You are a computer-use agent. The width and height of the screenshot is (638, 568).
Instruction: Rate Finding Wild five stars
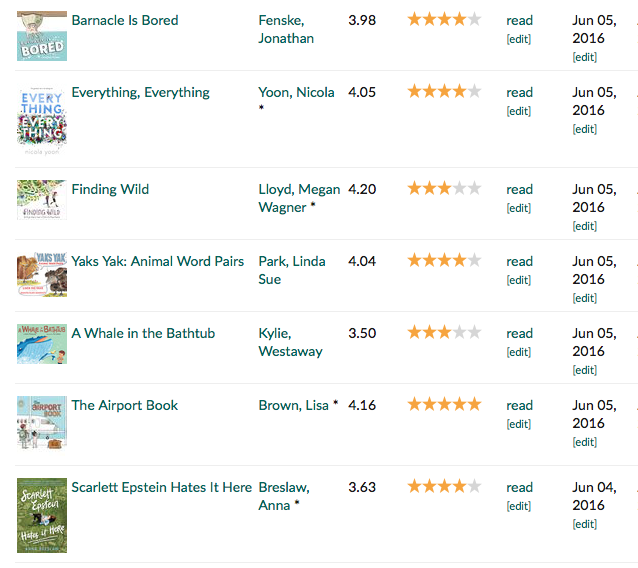[474, 188]
